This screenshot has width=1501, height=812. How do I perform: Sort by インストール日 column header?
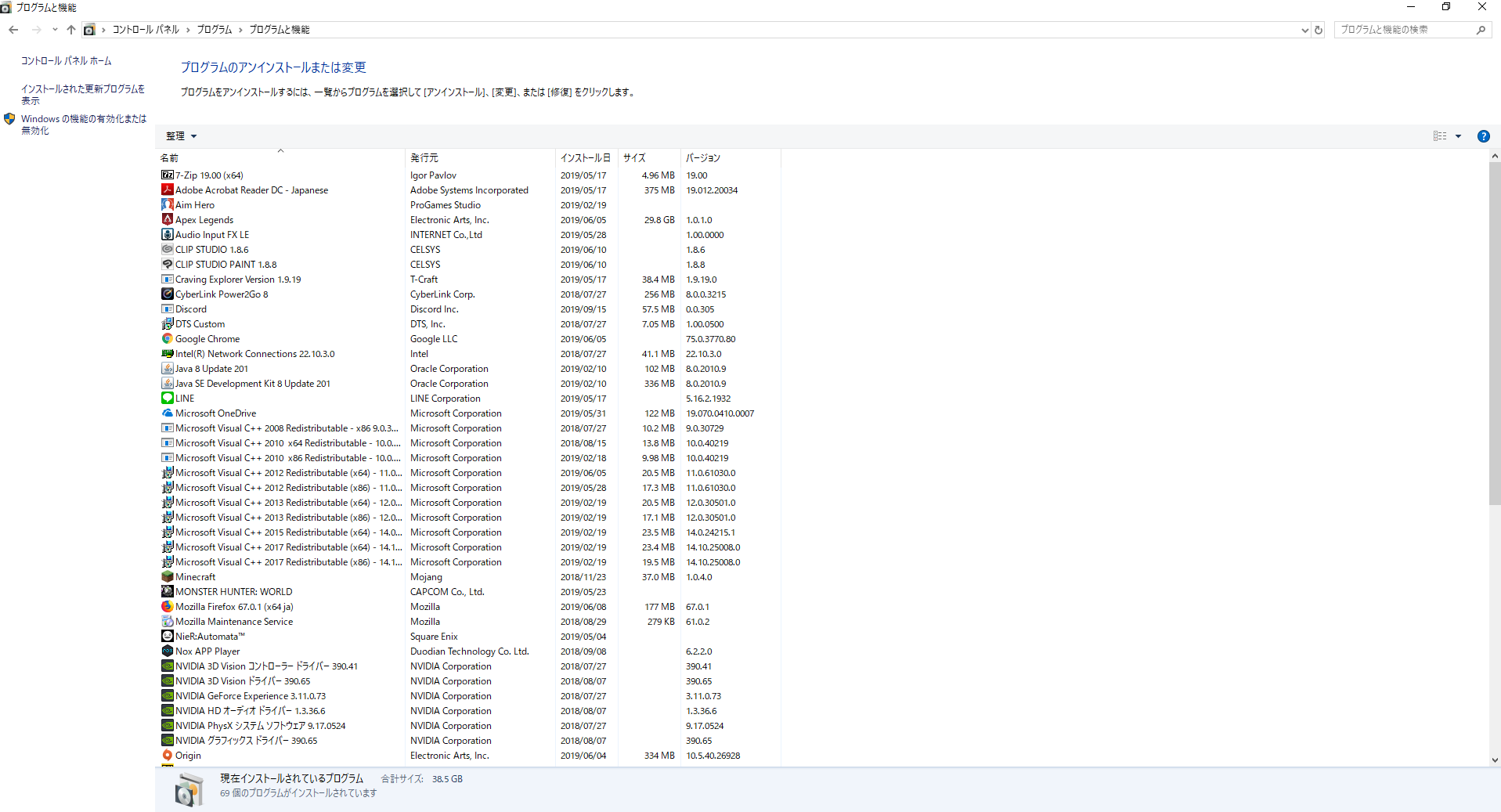pyautogui.click(x=586, y=158)
